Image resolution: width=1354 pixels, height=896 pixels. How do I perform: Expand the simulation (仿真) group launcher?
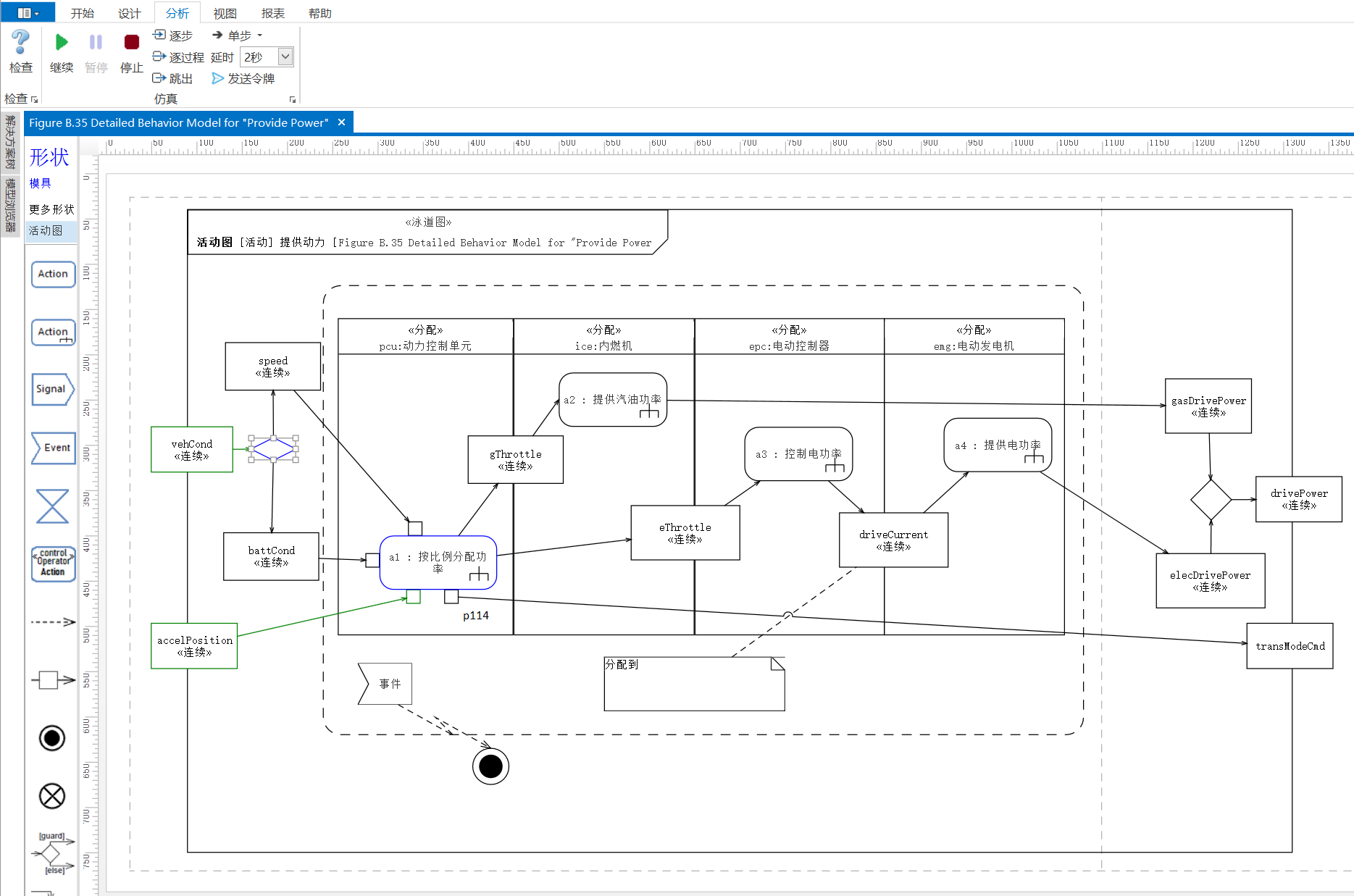293,99
